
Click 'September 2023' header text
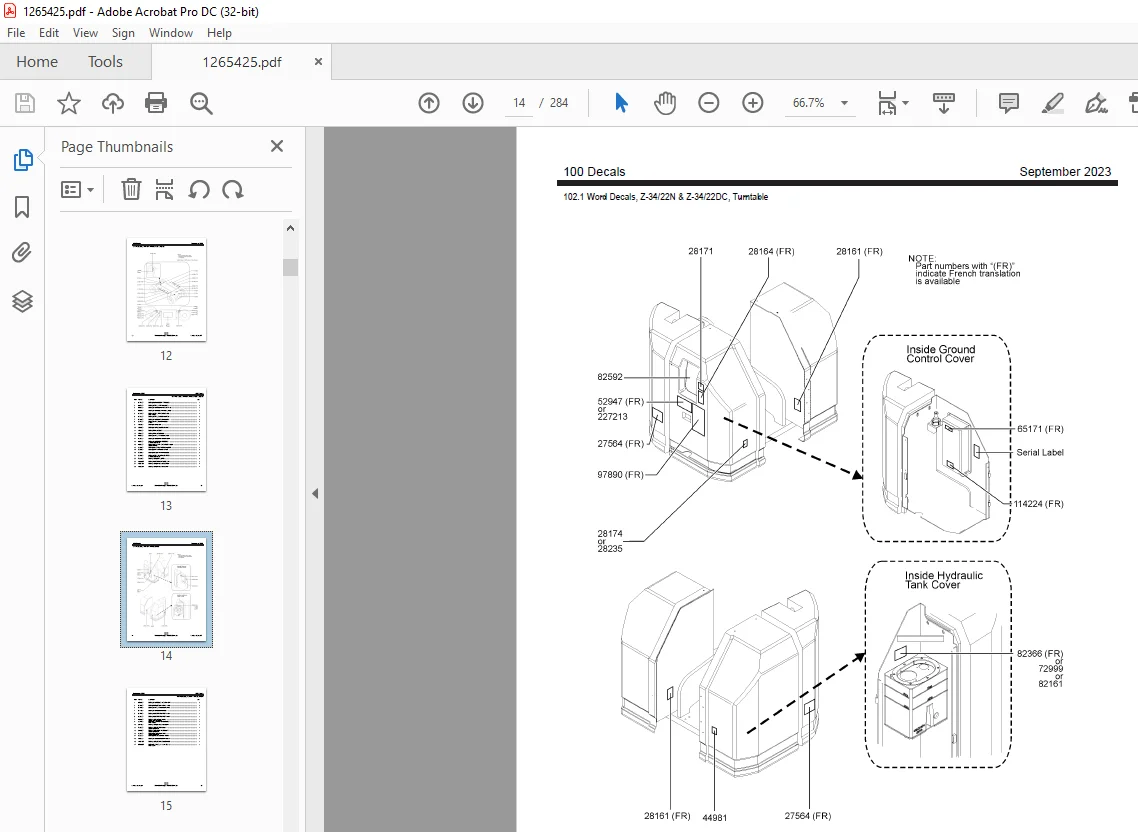1065,172
